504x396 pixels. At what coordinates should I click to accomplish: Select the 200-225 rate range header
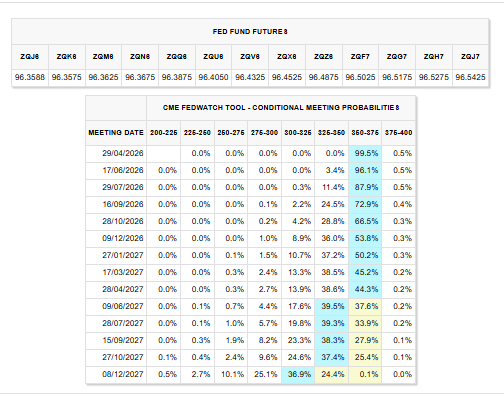point(164,133)
